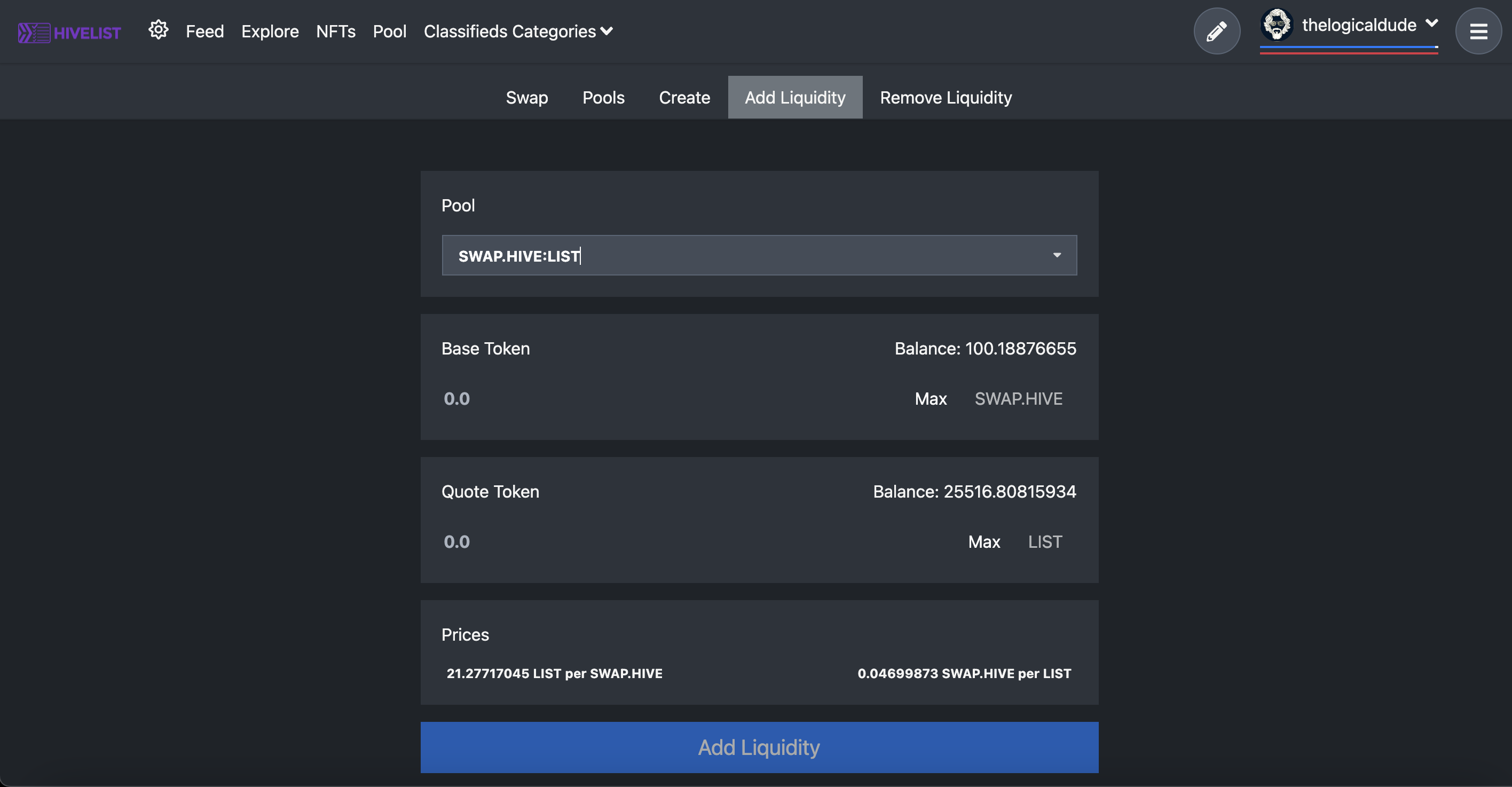Switch to the Pools tab

tap(603, 97)
